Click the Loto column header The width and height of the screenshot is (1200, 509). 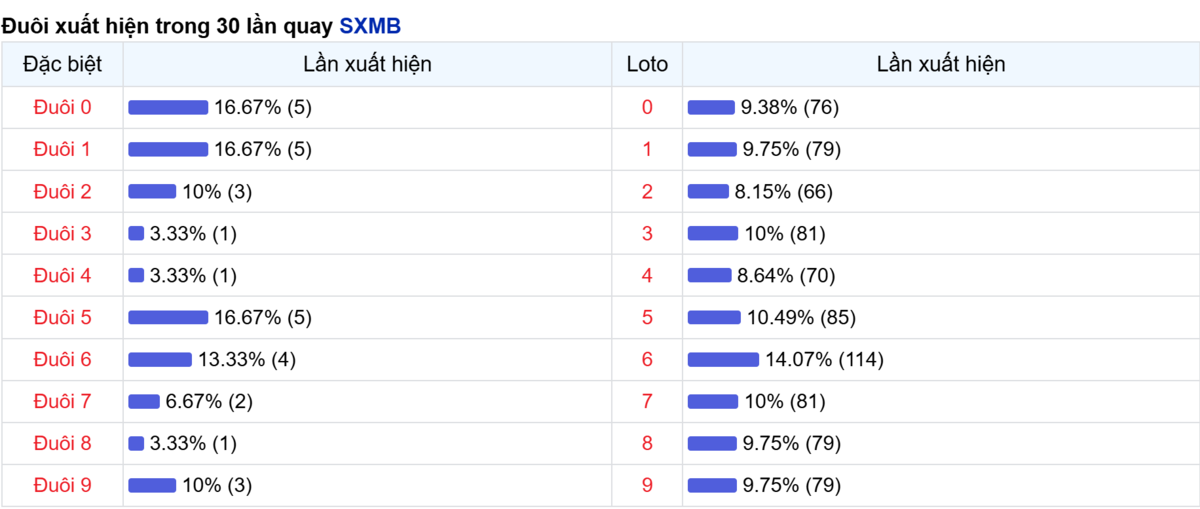[647, 64]
